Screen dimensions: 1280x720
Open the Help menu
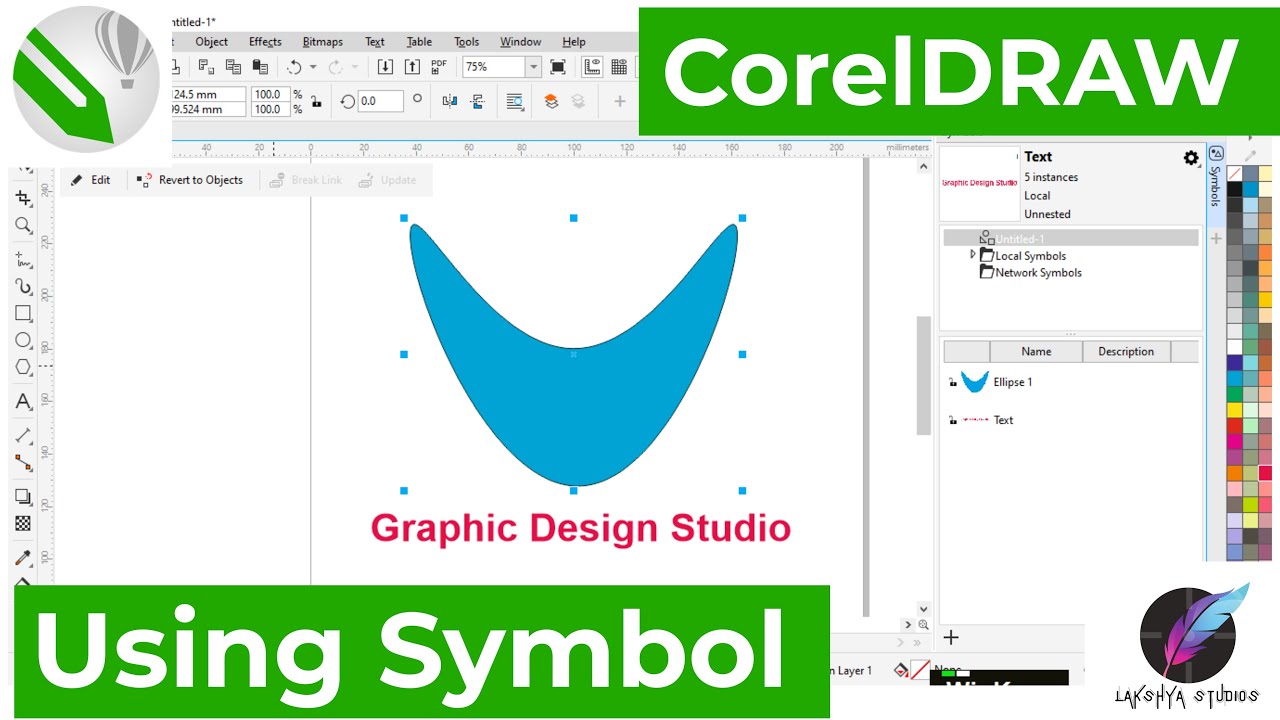point(574,42)
